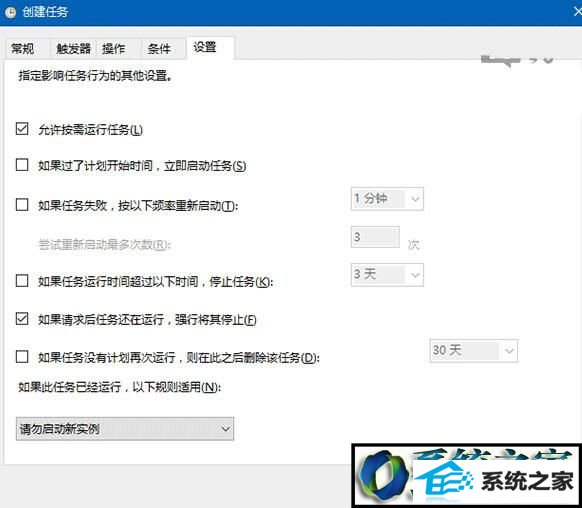The width and height of the screenshot is (582, 508).
Task: Expand the 请勿启动新实例 rule dropdown
Action: (125, 429)
